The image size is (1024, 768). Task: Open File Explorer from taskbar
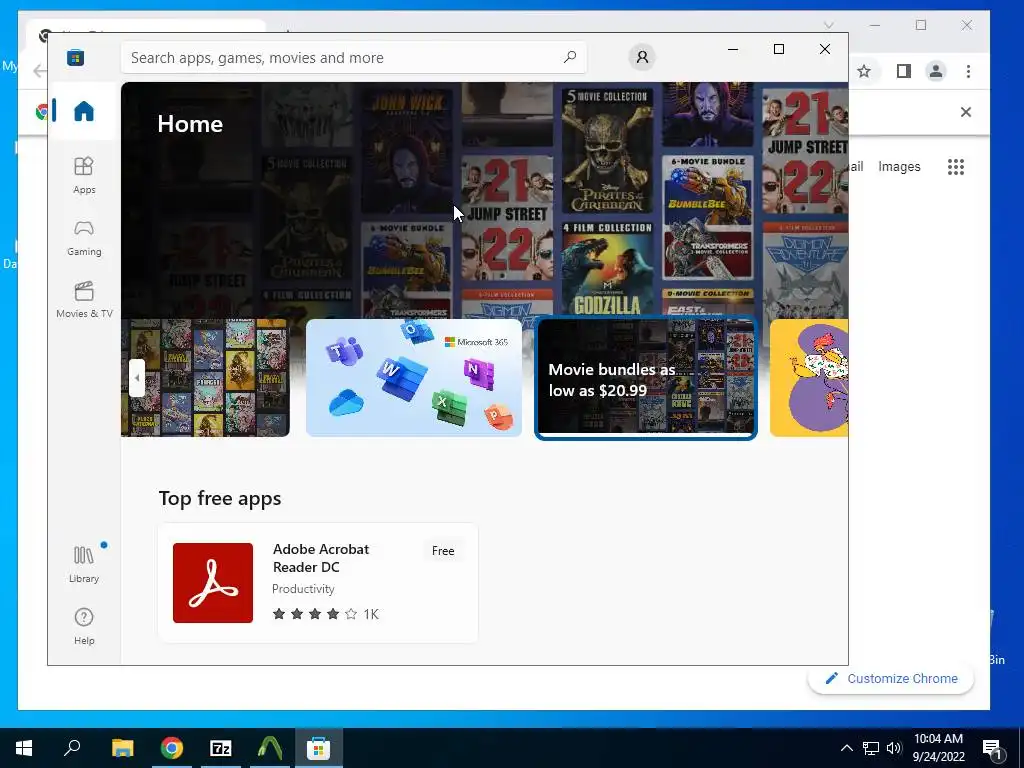tap(123, 748)
